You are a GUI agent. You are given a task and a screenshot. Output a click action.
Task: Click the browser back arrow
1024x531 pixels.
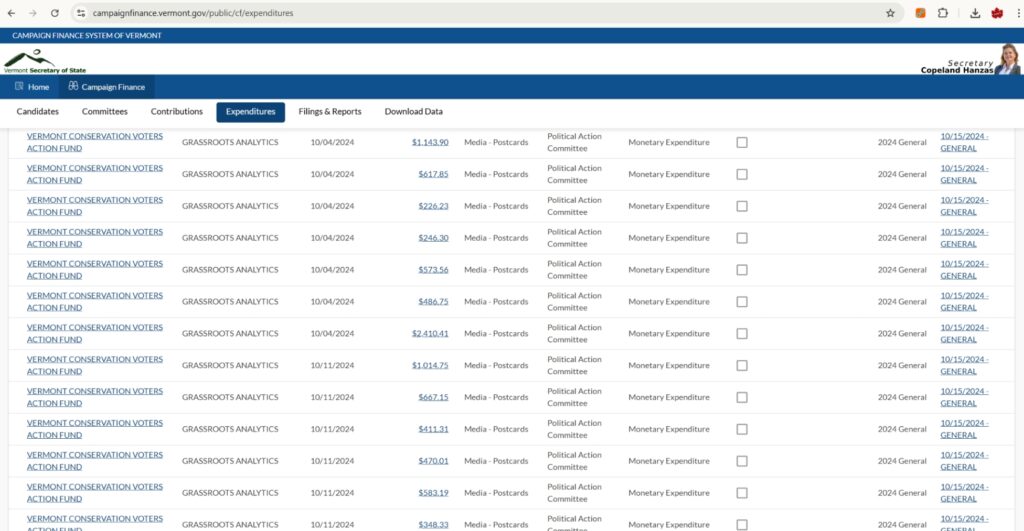click(11, 13)
